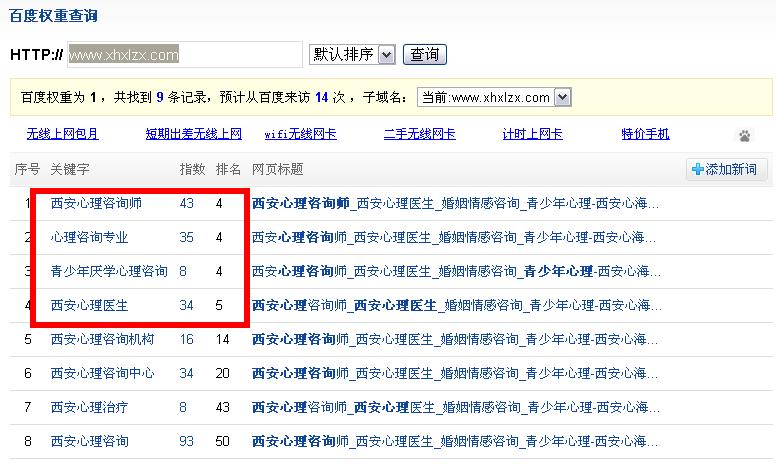
Task: Click the 添加新词 button with plus icon
Action: [724, 170]
